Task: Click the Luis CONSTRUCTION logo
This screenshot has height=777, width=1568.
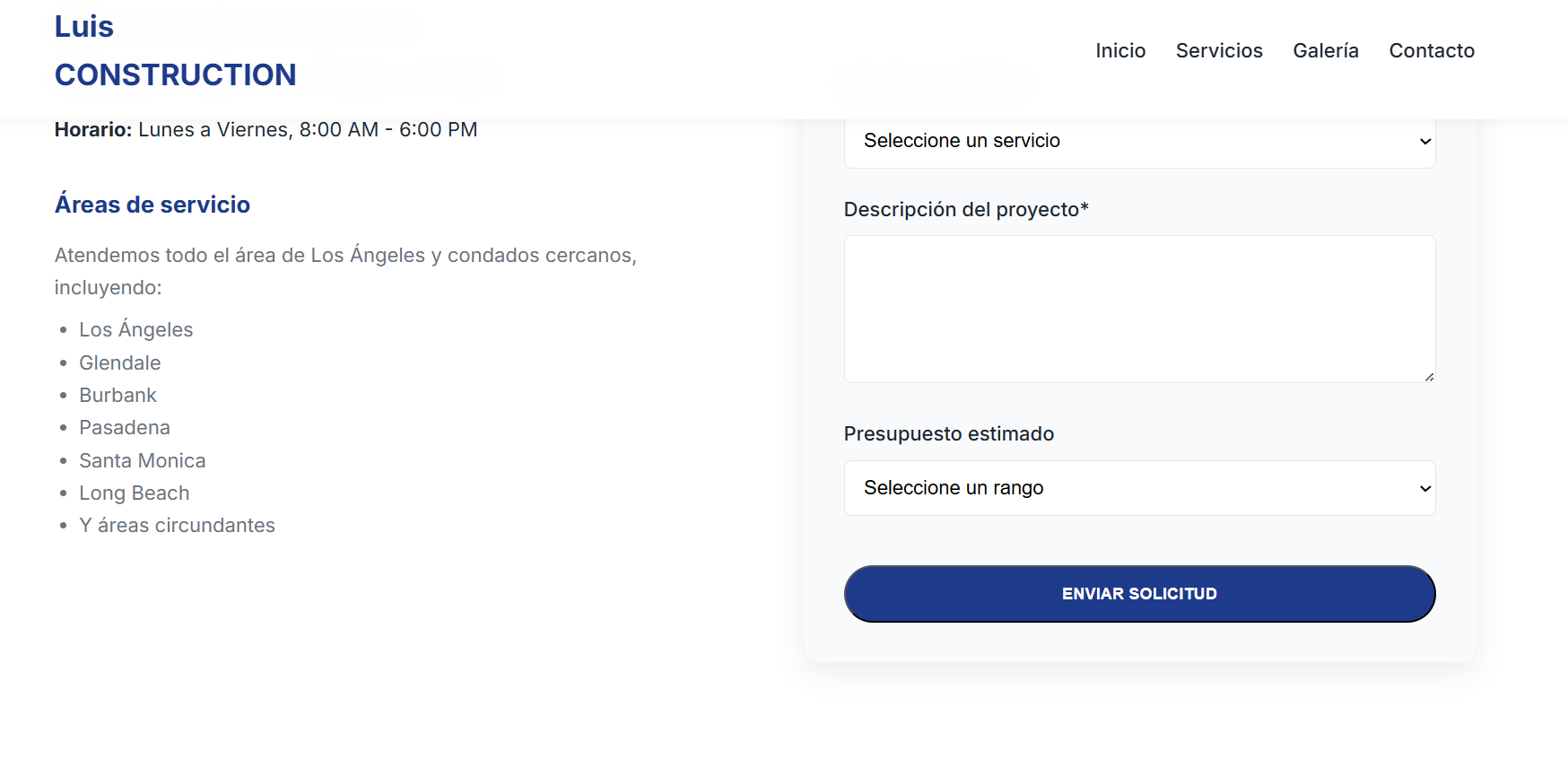Action: click(x=176, y=49)
